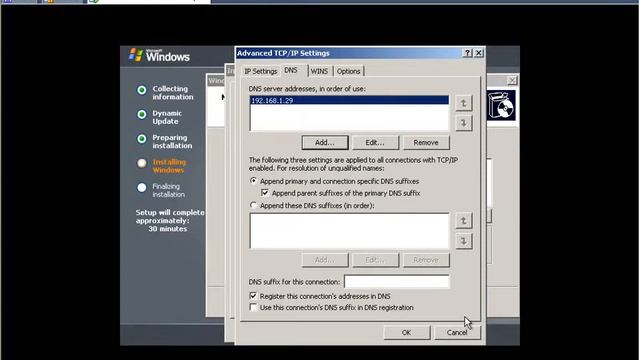Screen dimensions: 640x360
Task: Click the Dynamic Update step
Action: [167, 117]
